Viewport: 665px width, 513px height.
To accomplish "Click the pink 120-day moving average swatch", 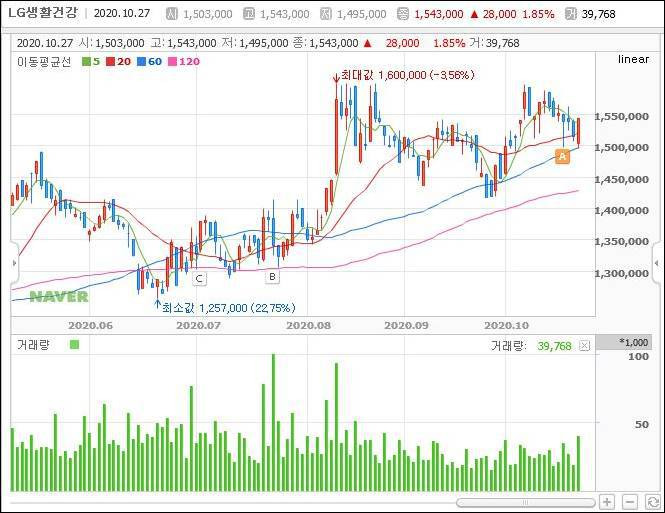I will [x=173, y=62].
